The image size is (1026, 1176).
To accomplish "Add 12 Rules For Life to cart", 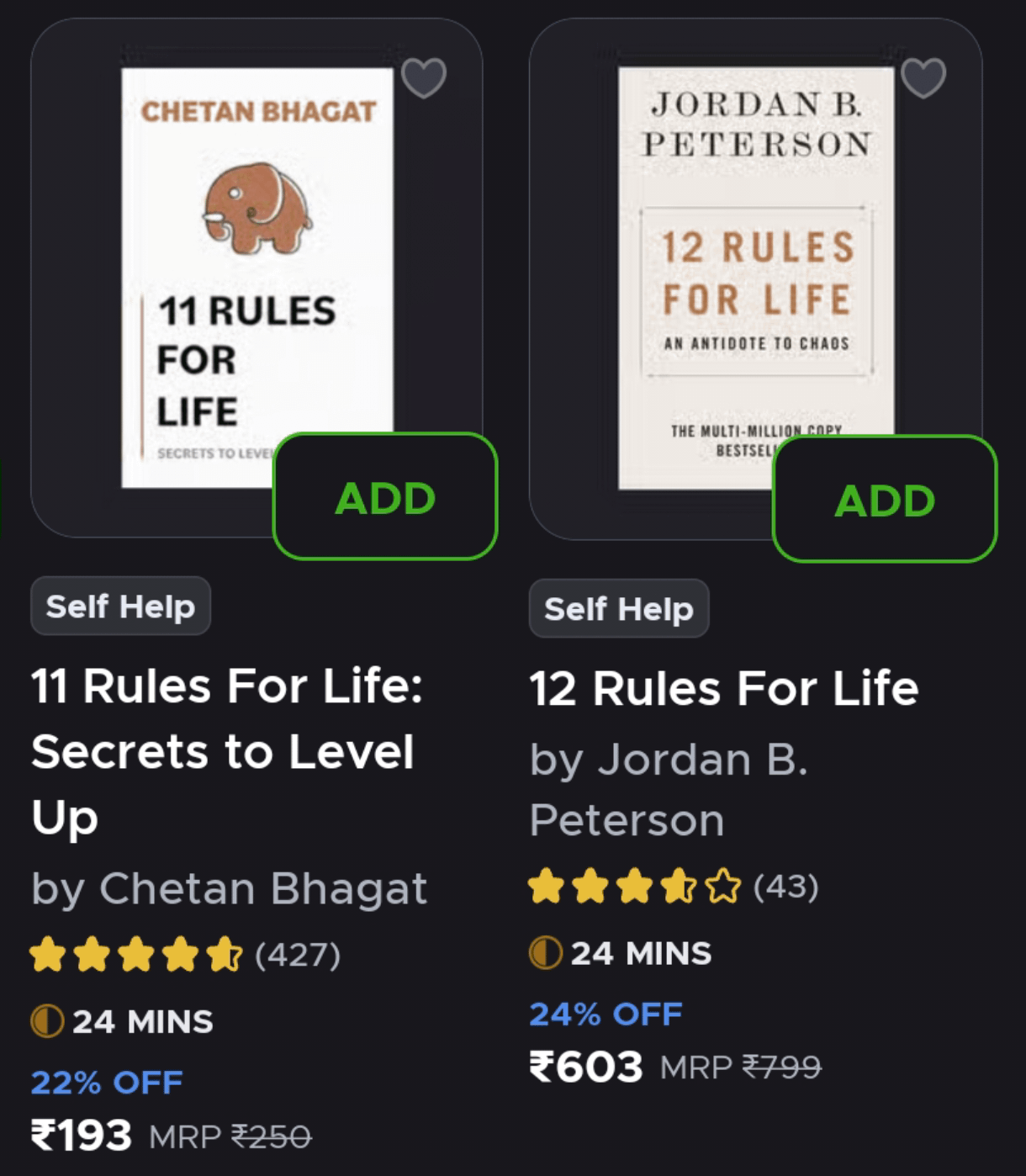I will tap(884, 500).
